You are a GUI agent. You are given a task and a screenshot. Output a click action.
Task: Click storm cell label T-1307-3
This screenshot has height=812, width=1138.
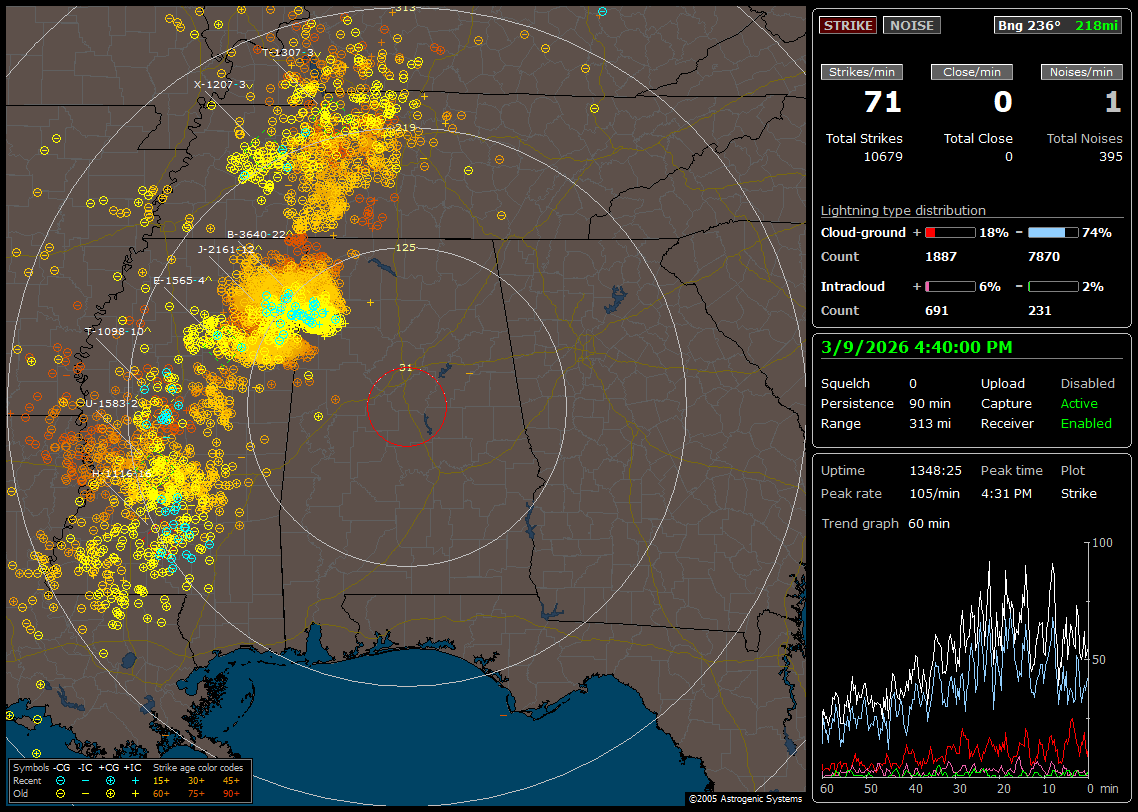click(288, 52)
